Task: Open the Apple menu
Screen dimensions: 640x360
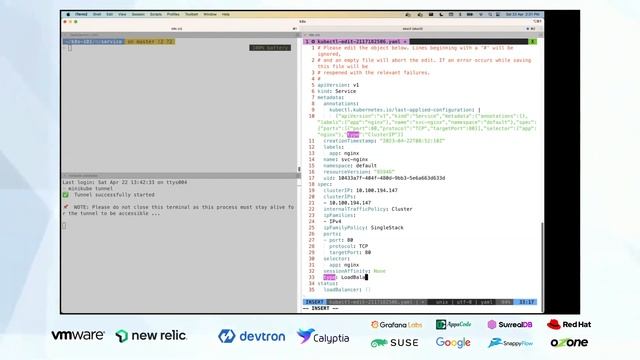Action: pos(68,14)
